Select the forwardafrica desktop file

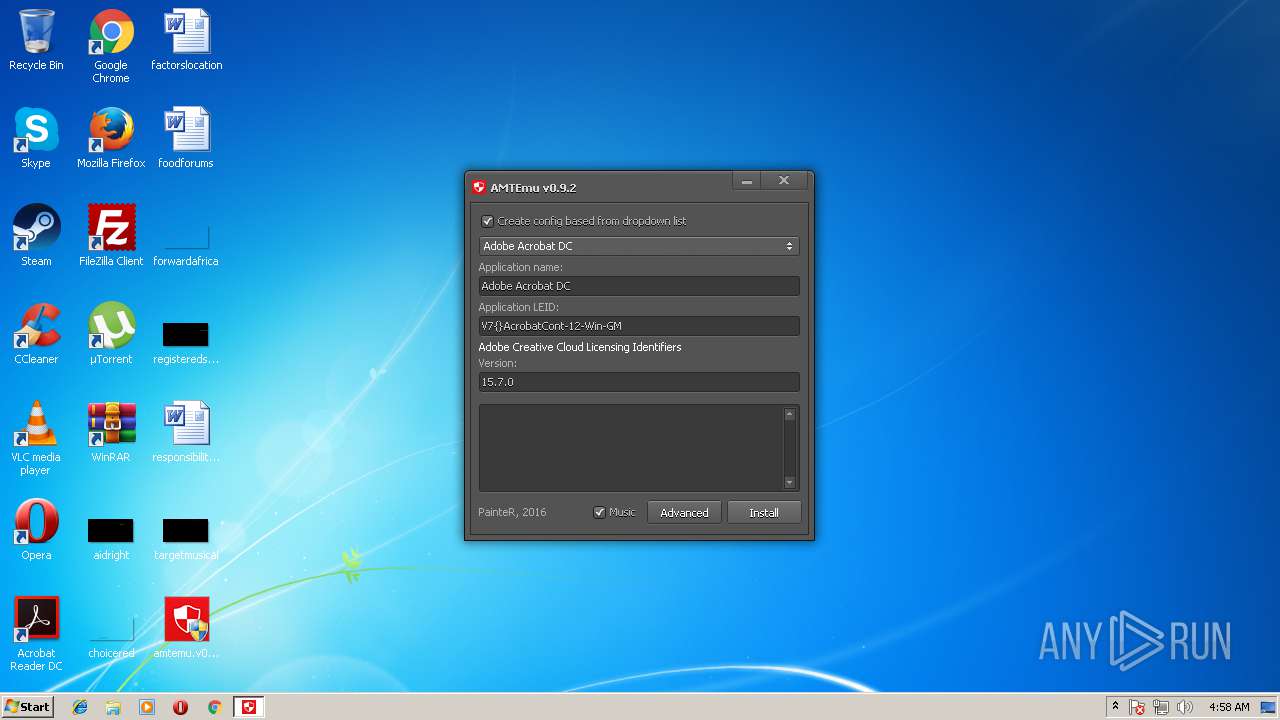186,245
